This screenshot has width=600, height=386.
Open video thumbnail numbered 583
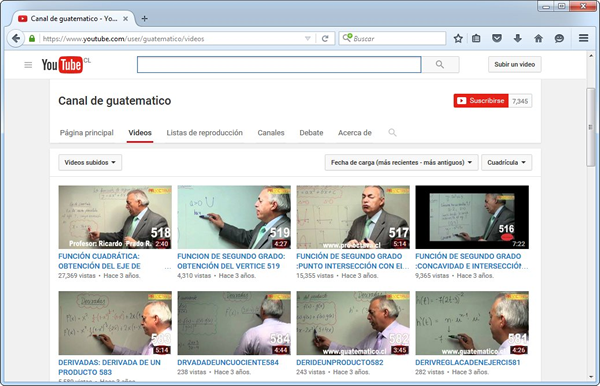(x=115, y=323)
